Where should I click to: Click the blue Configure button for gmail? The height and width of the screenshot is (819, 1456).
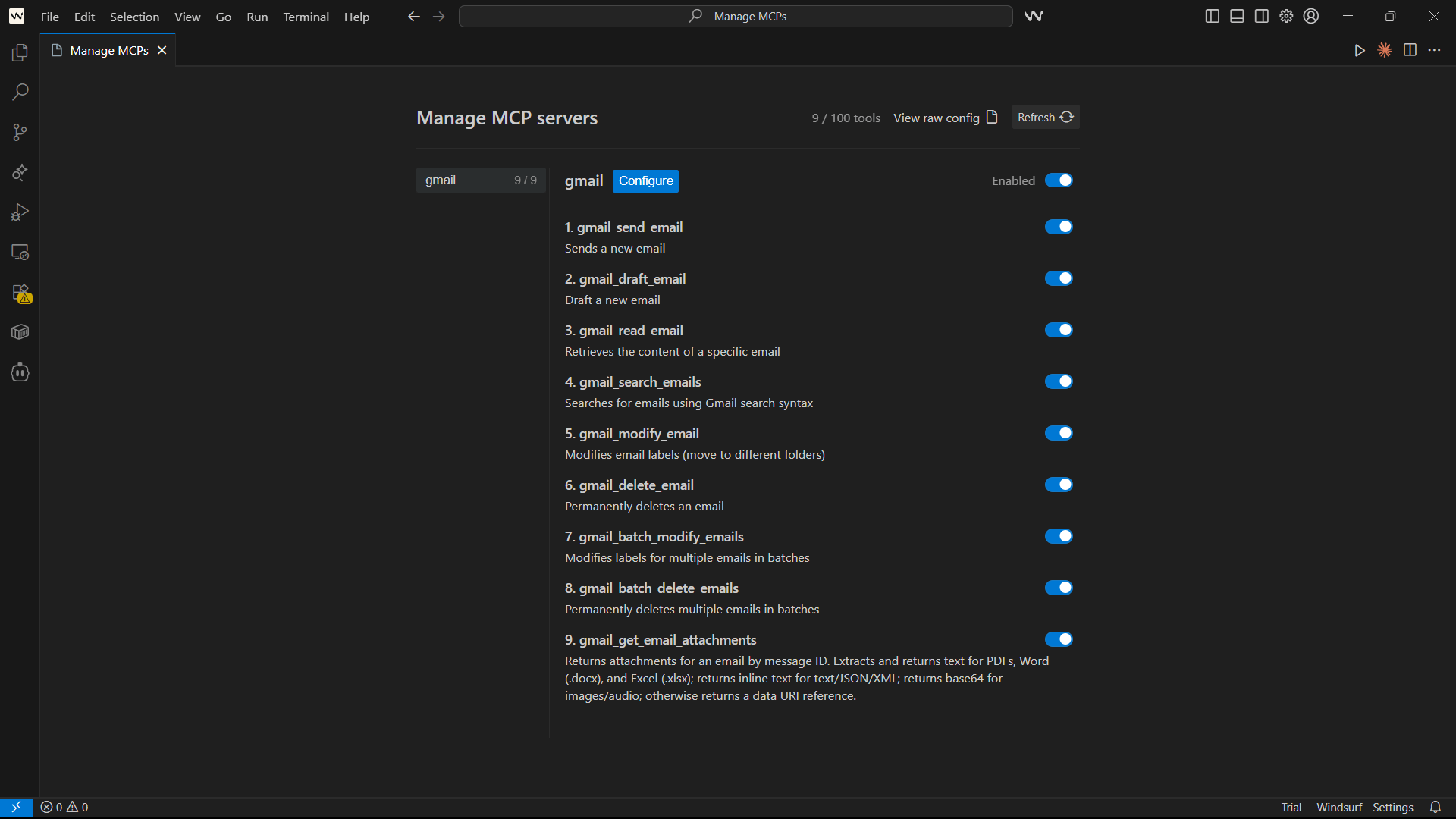pyautogui.click(x=645, y=180)
